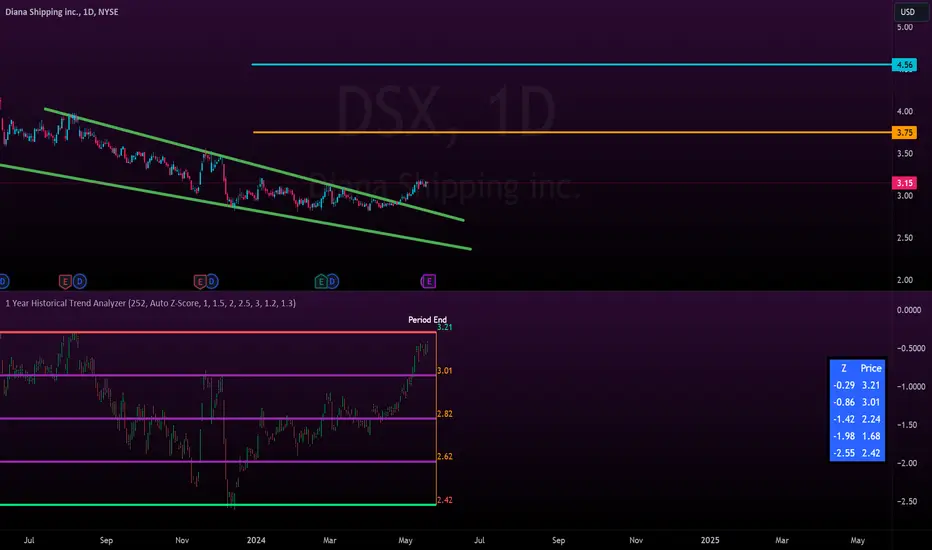Select the green earnings E marker near March 2024
The image size is (932, 550).
pos(321,281)
